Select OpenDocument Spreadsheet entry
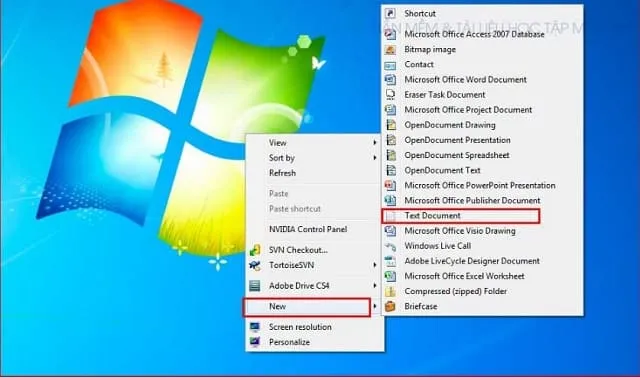Image resolution: width=640 pixels, height=378 pixels. click(482, 155)
